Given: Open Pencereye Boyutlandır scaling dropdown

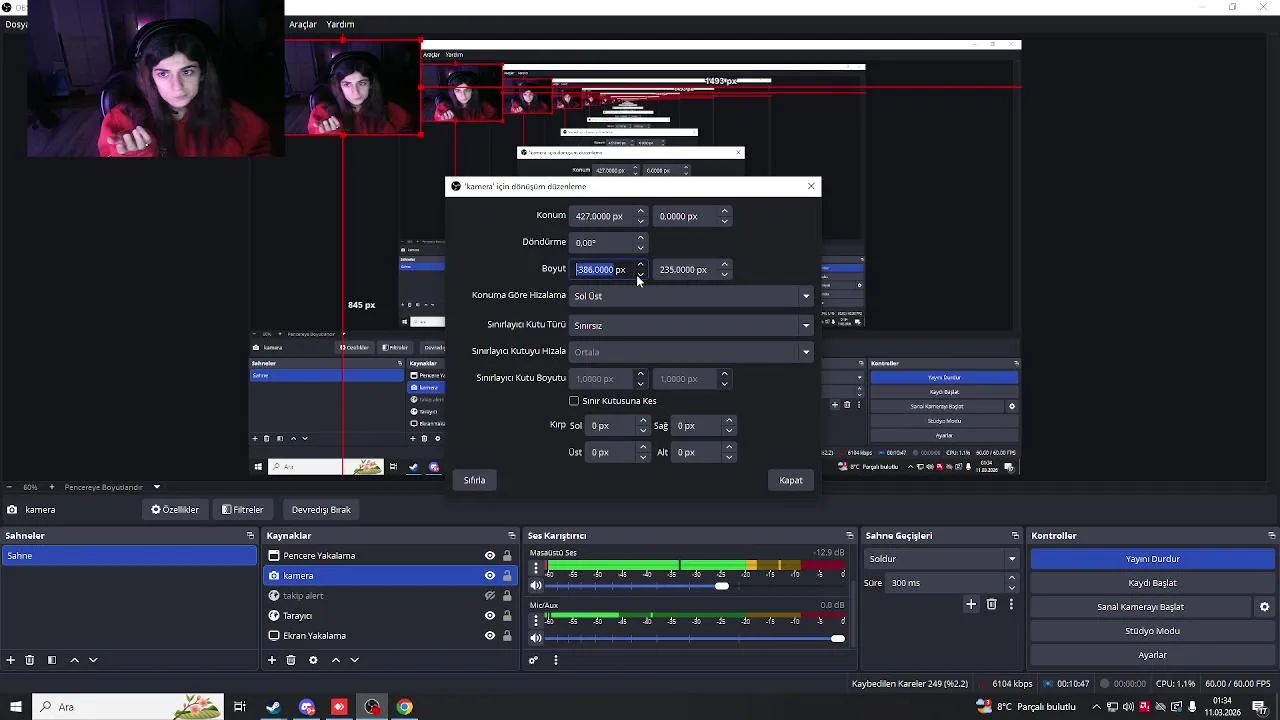Looking at the screenshot, I should click(112, 487).
